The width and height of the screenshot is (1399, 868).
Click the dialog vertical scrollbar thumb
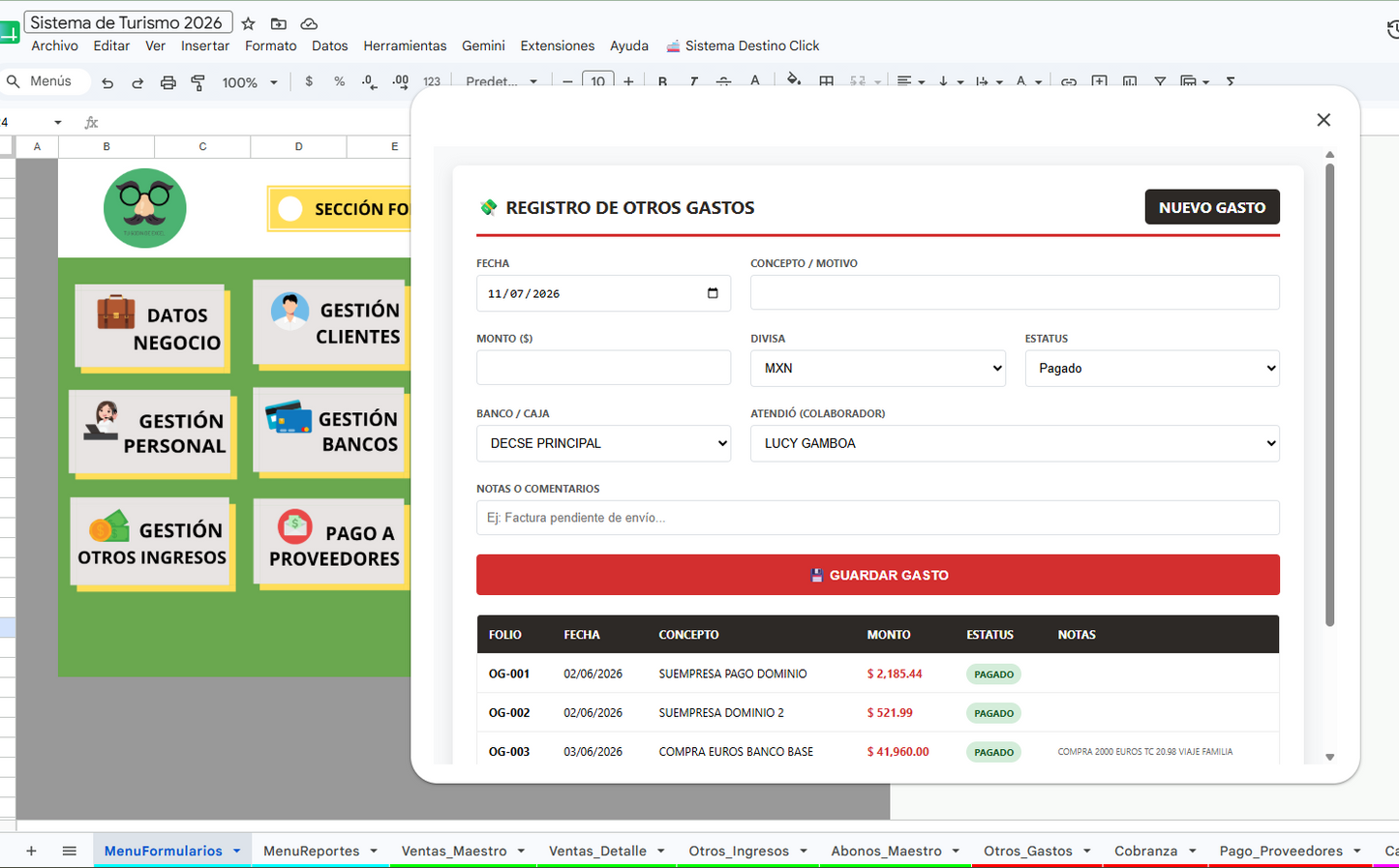click(1329, 395)
